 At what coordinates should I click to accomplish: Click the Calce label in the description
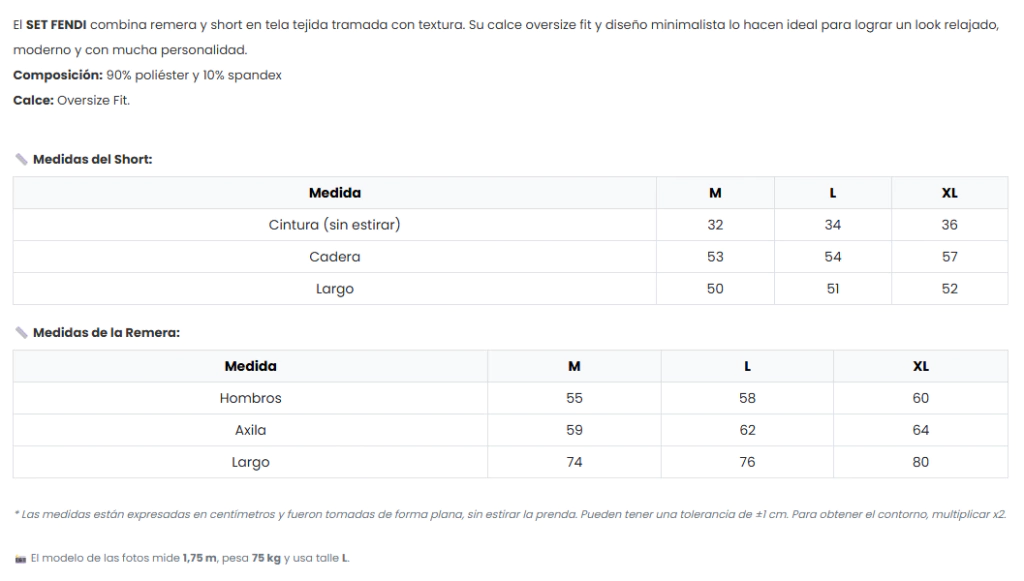click(x=33, y=100)
